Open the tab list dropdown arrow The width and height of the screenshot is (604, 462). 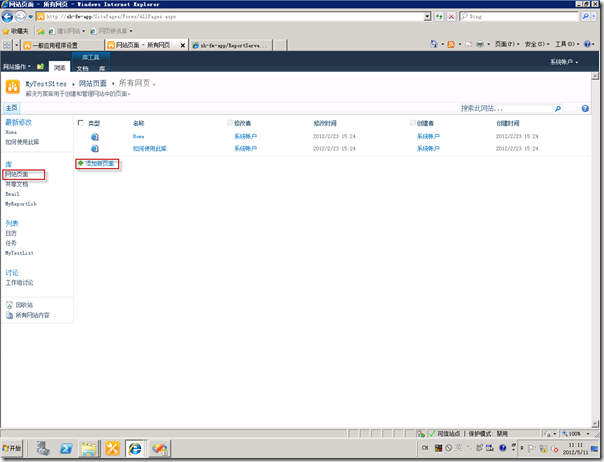pos(17,45)
